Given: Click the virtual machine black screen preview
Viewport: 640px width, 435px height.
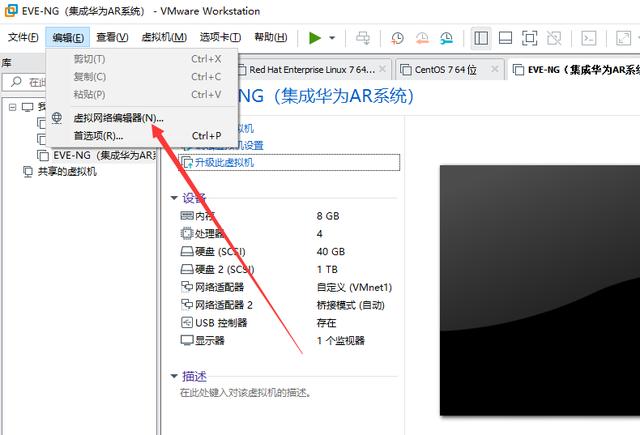Looking at the screenshot, I should (x=540, y=290).
